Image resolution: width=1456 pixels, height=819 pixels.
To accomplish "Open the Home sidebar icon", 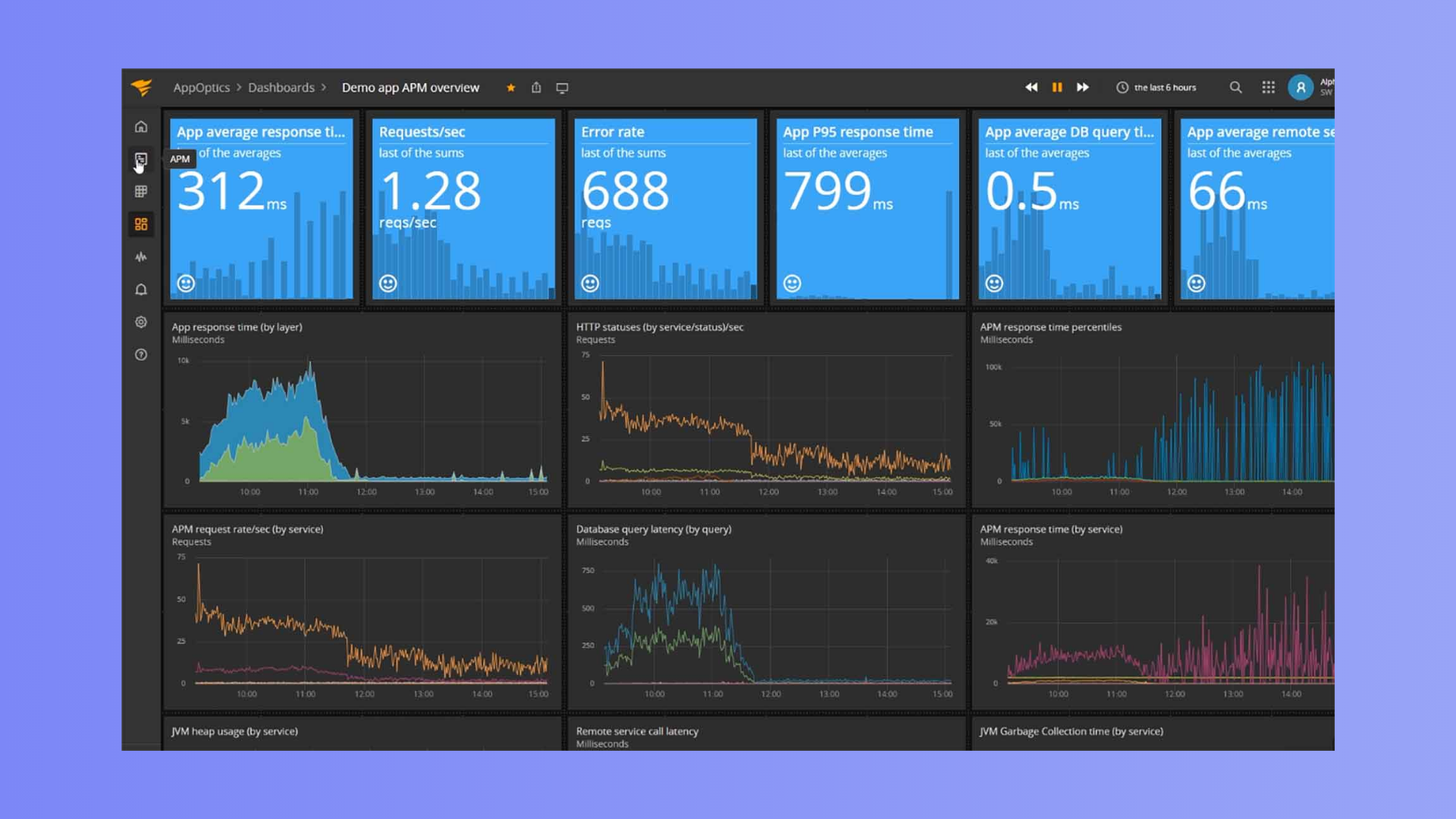I will [x=141, y=127].
